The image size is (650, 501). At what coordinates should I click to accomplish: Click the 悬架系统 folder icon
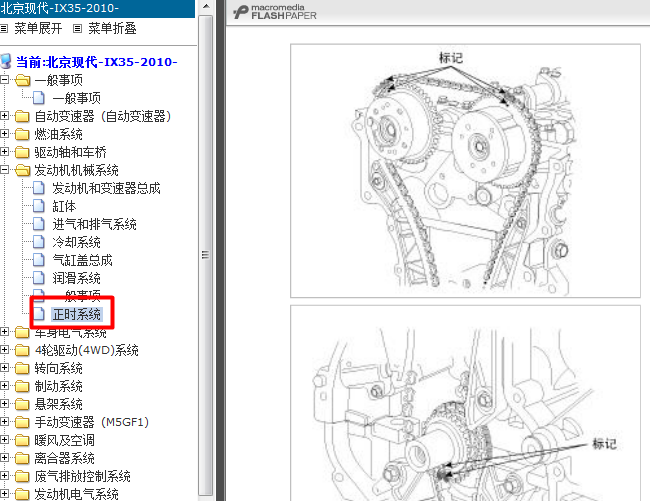click(x=22, y=404)
